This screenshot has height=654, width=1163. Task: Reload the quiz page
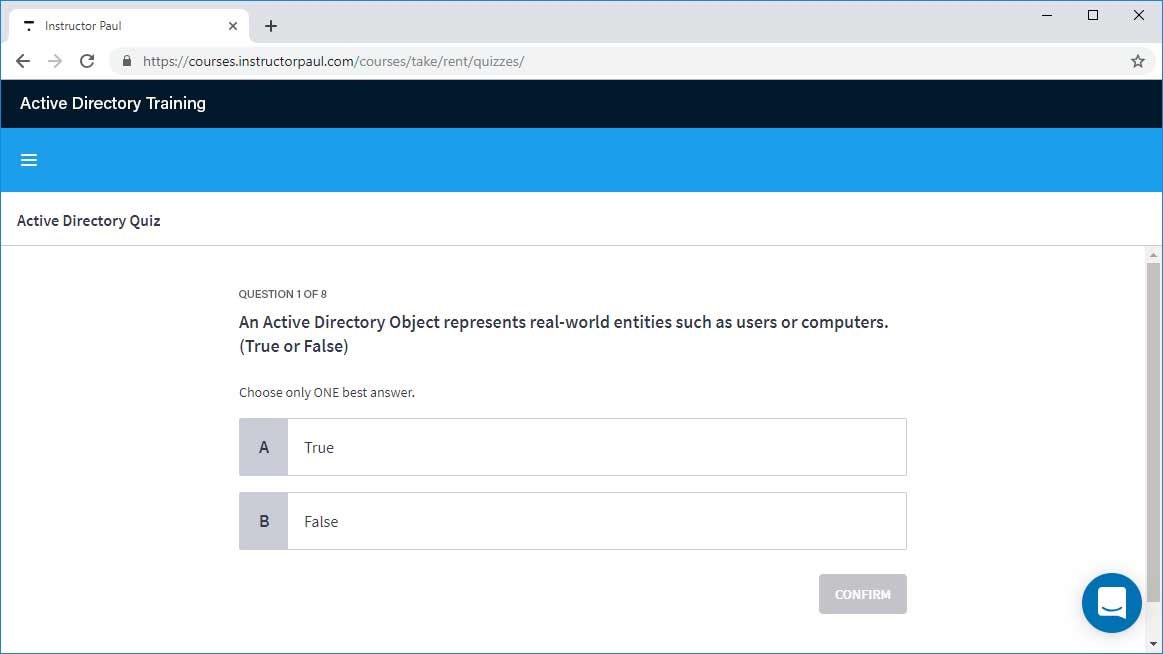[x=87, y=61]
